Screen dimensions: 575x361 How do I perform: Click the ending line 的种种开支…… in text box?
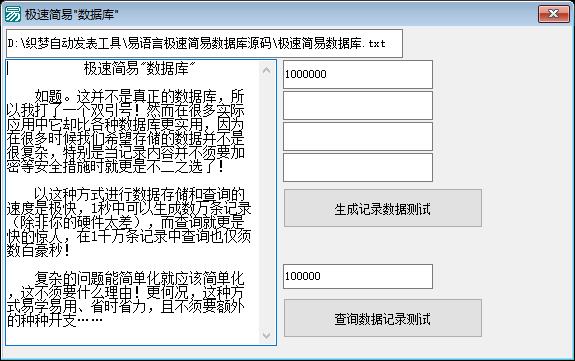click(55, 320)
